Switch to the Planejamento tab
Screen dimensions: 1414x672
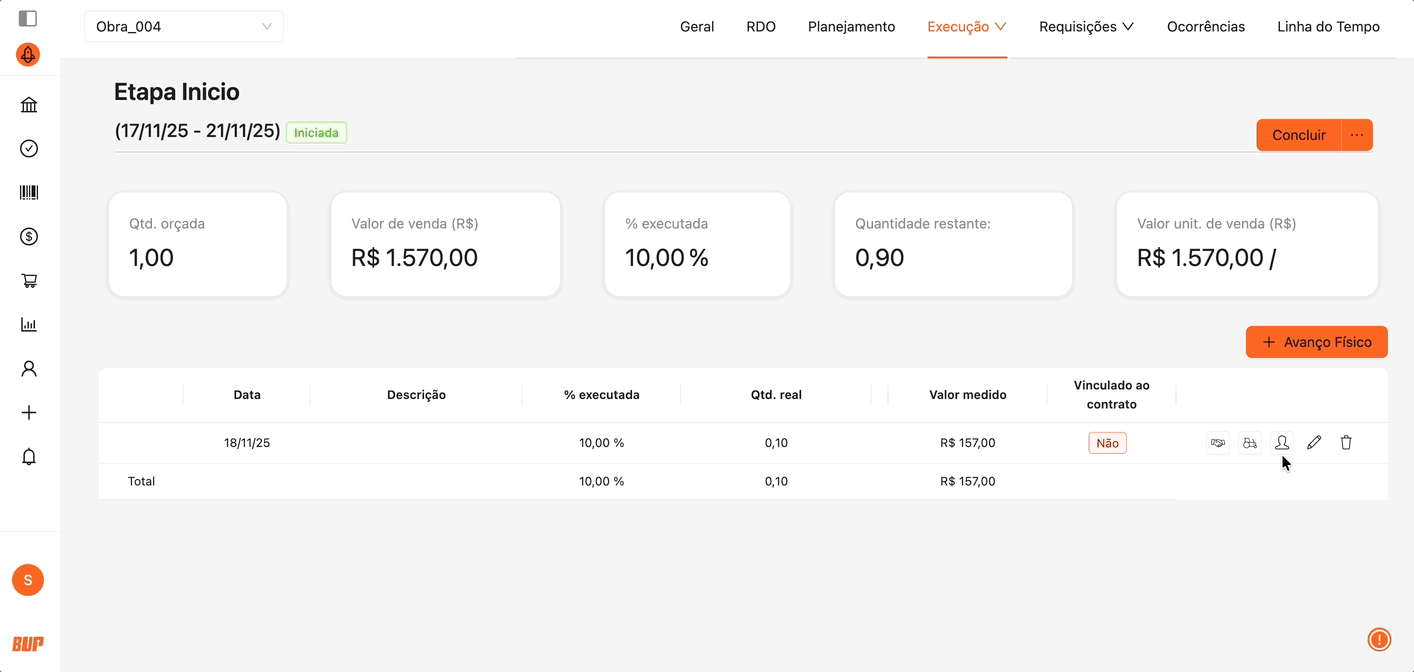(x=851, y=27)
